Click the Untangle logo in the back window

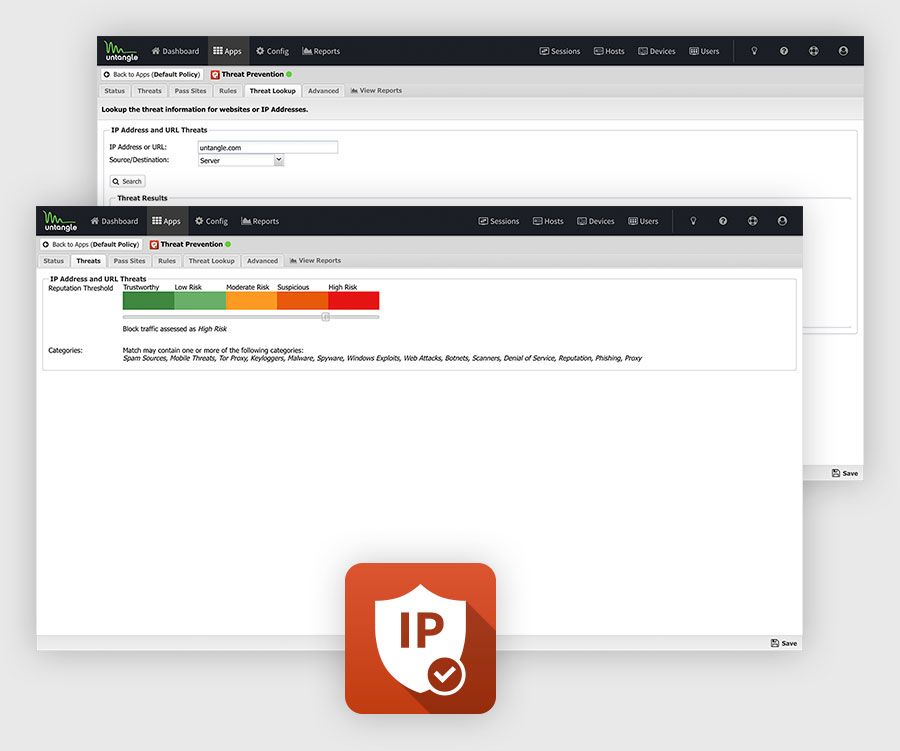[x=121, y=51]
